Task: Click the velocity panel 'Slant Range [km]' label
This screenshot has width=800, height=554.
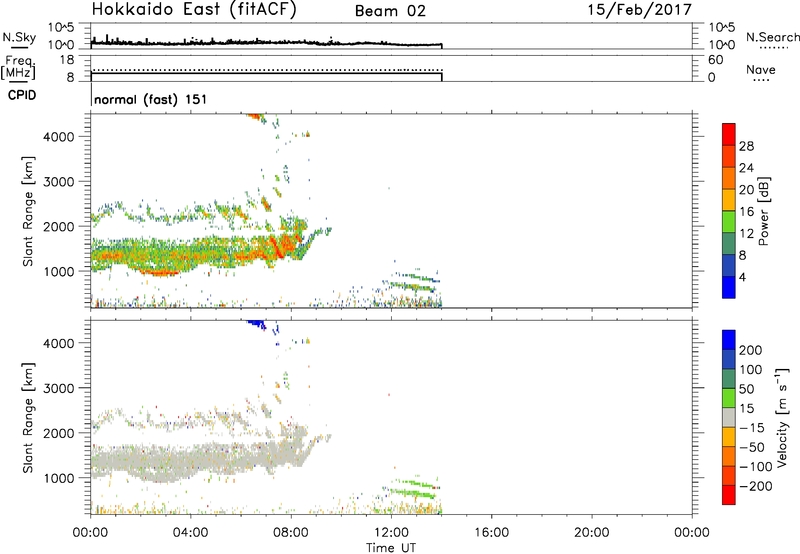Action: click(28, 418)
